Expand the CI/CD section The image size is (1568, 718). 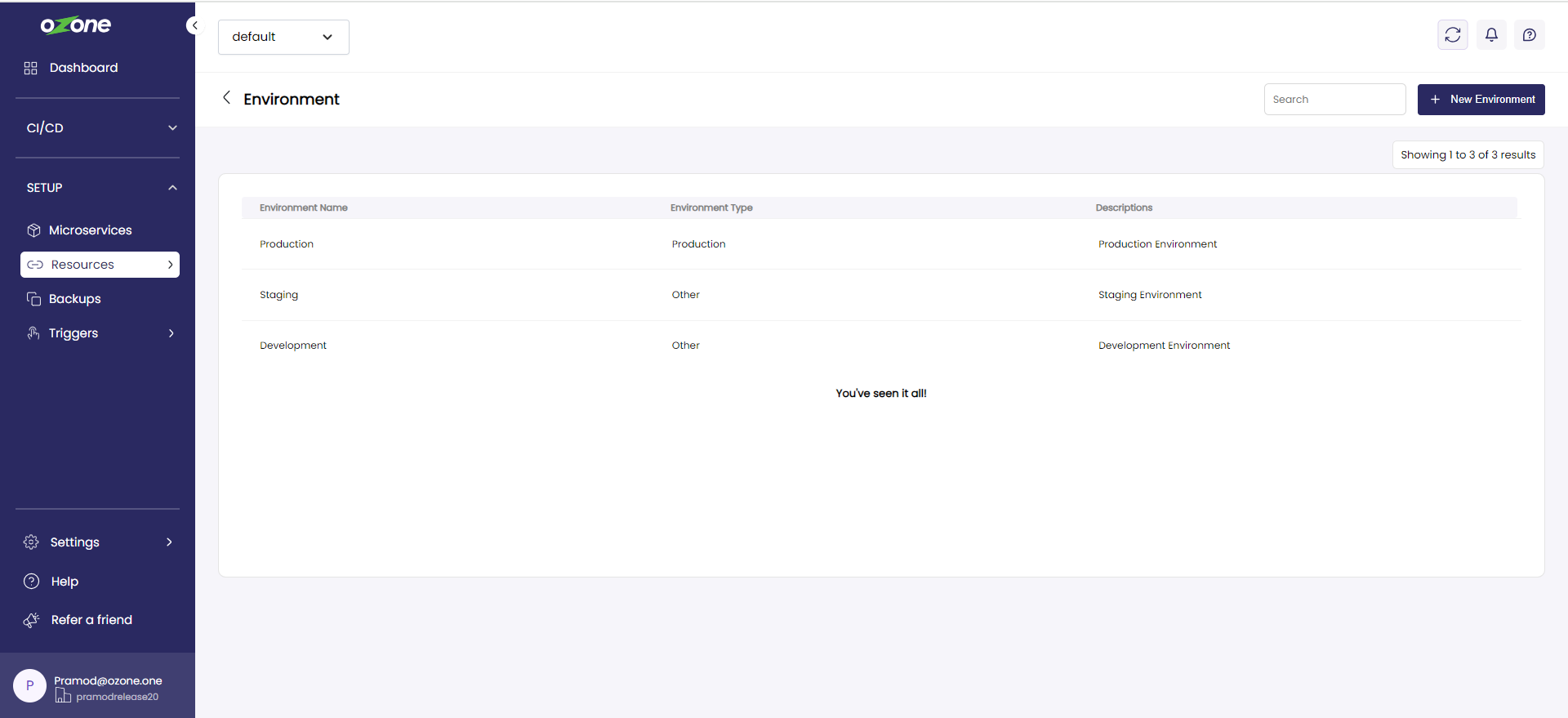click(x=98, y=128)
